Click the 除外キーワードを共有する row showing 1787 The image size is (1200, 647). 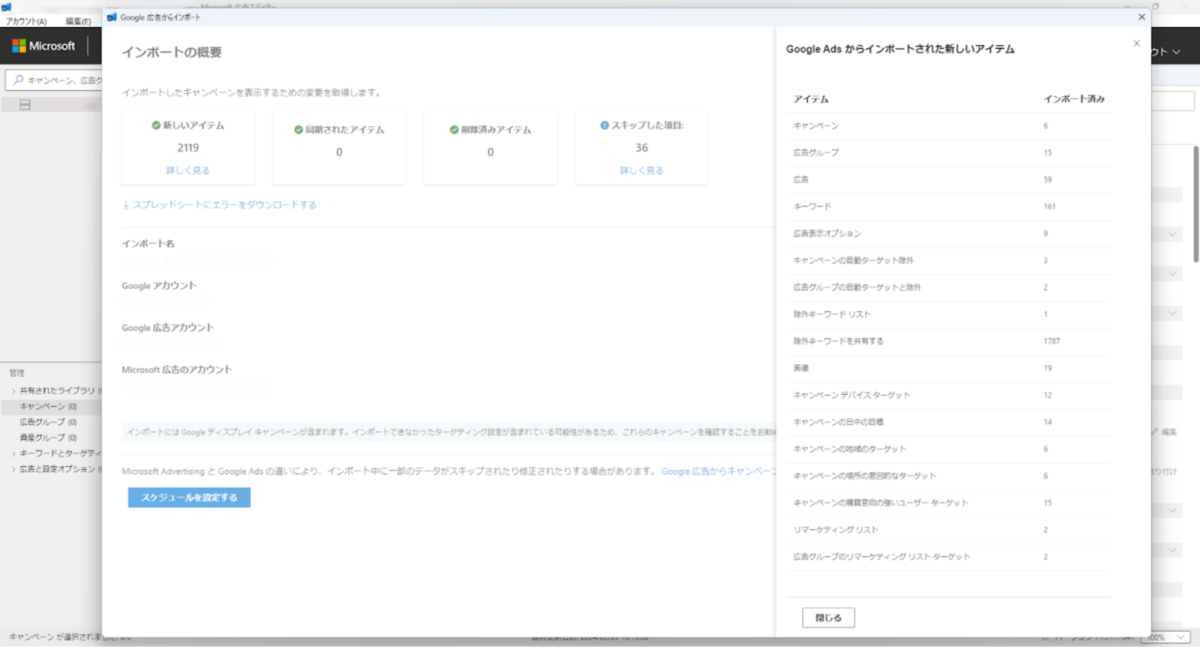pyautogui.click(x=950, y=342)
